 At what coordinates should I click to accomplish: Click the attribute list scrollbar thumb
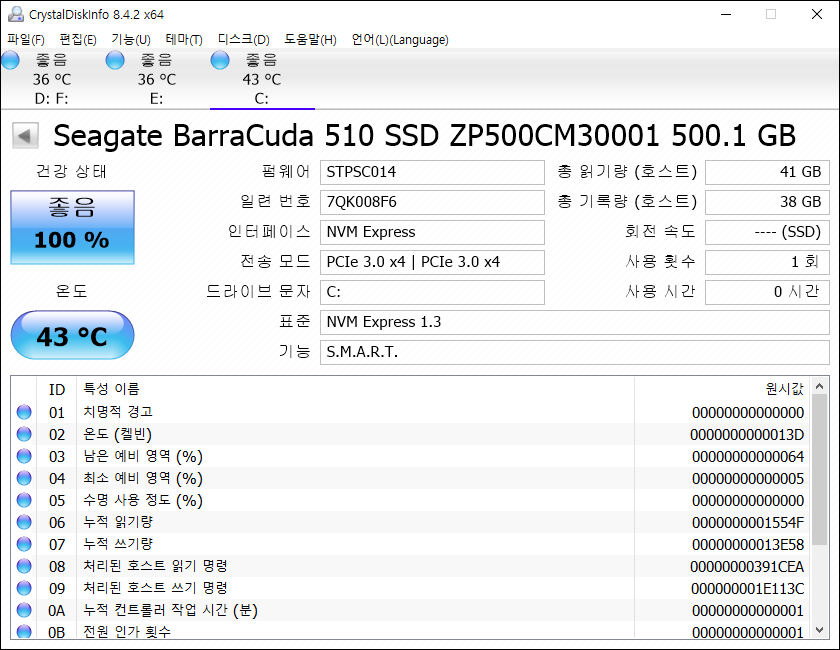tap(819, 469)
